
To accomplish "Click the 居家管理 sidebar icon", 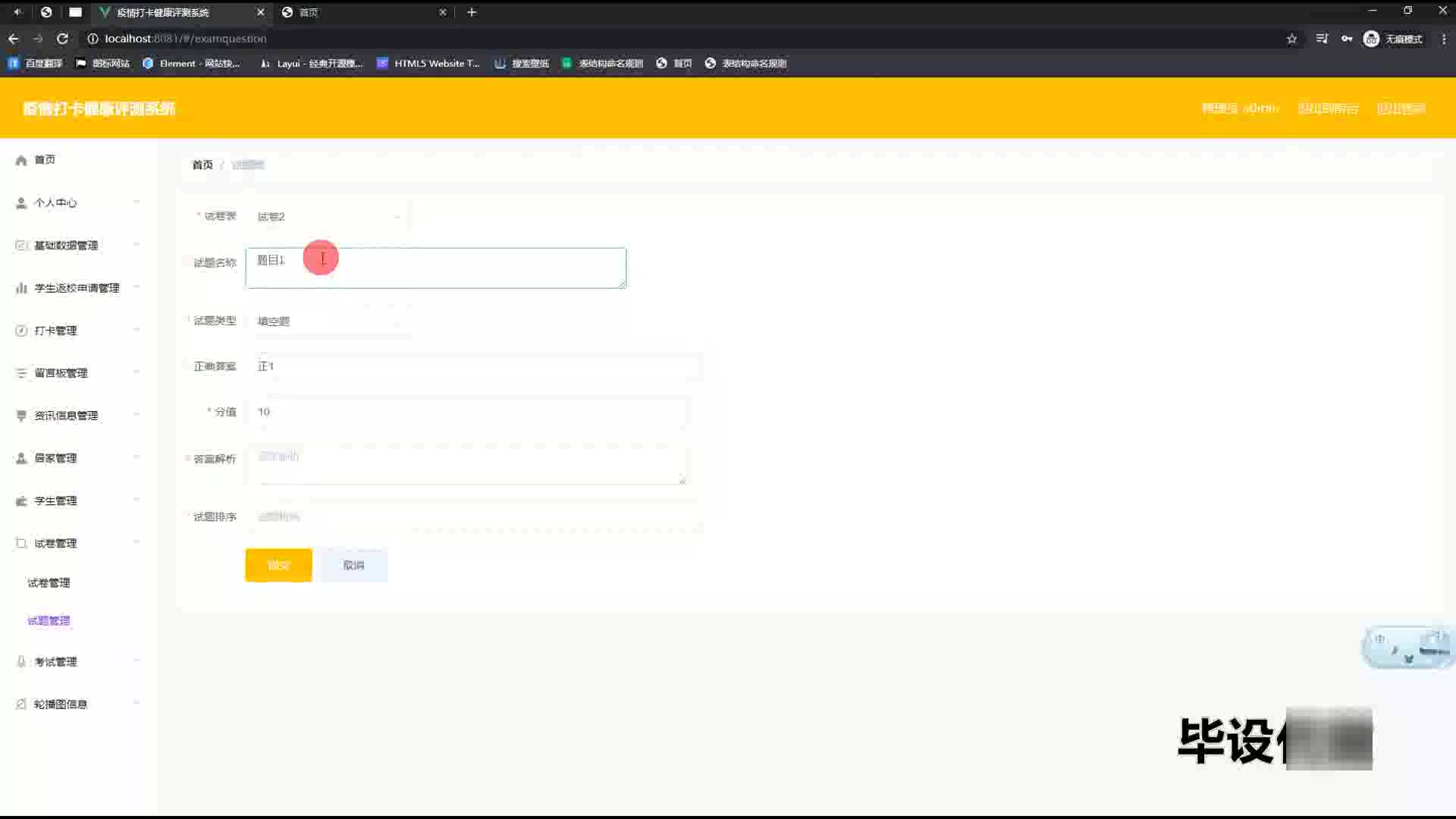I will click(x=21, y=458).
